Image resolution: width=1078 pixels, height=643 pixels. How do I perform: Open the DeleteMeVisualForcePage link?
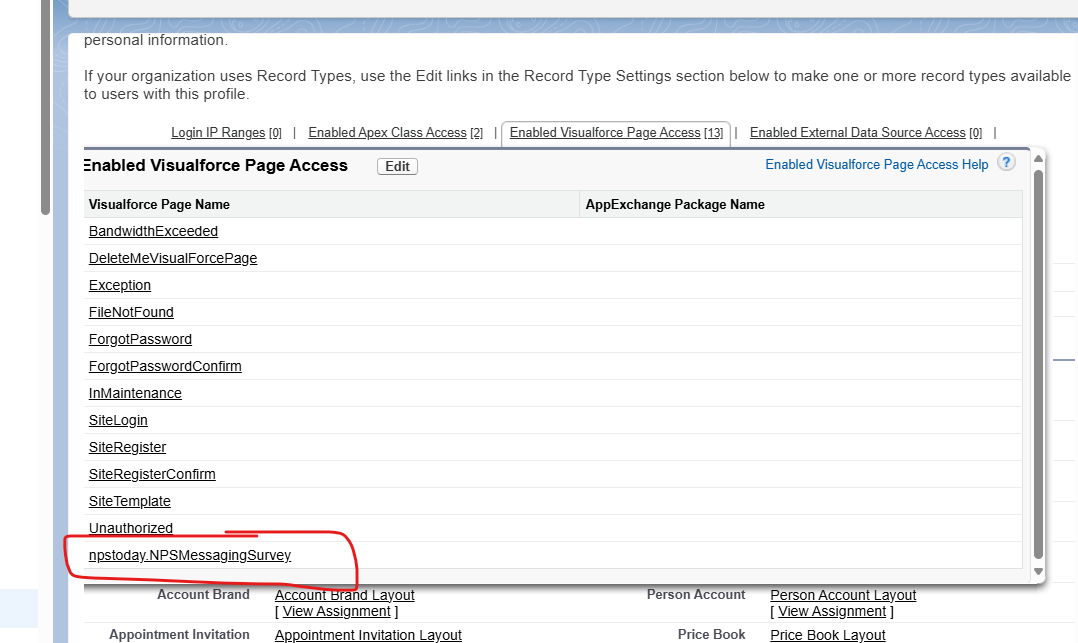coord(172,258)
